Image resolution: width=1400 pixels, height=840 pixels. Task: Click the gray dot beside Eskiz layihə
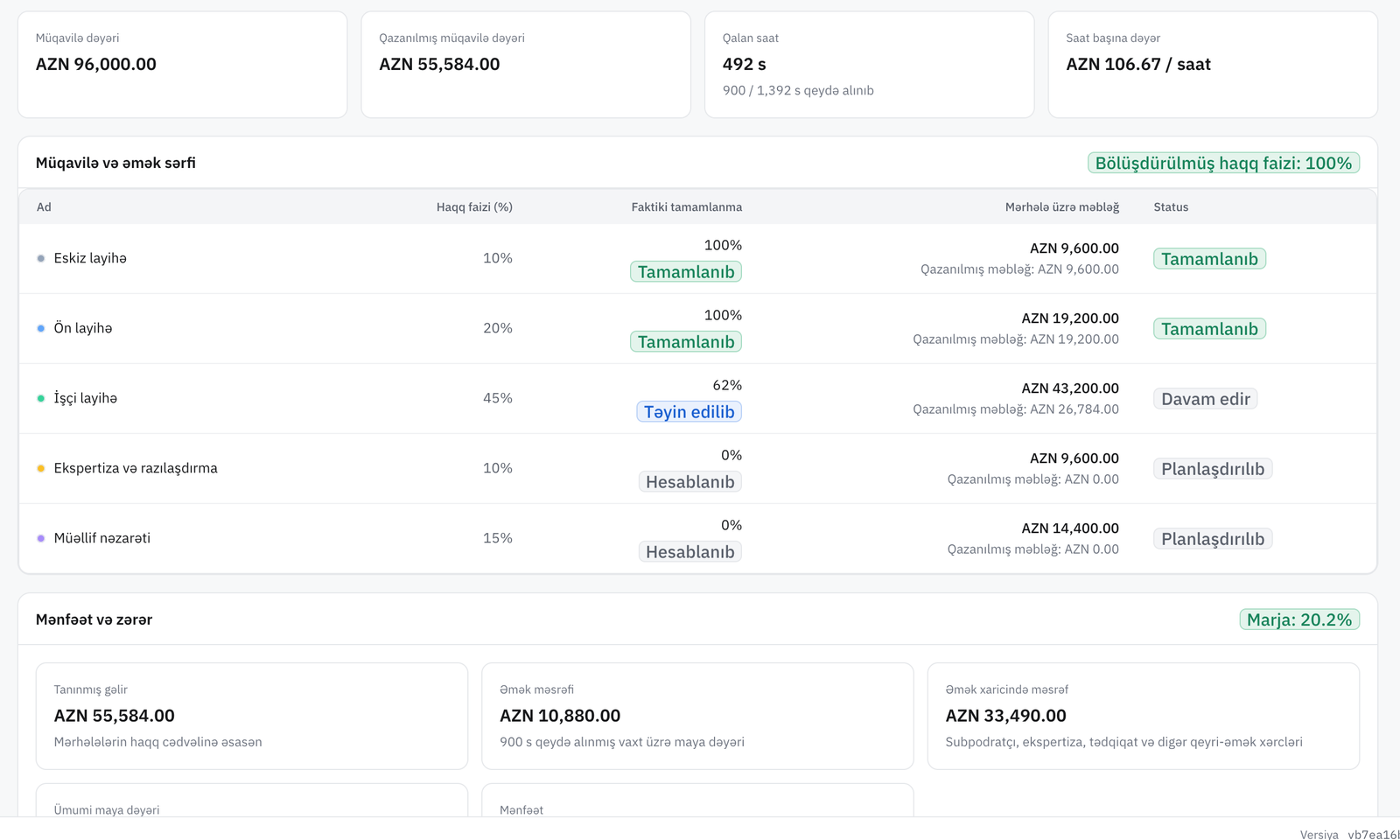(41, 258)
